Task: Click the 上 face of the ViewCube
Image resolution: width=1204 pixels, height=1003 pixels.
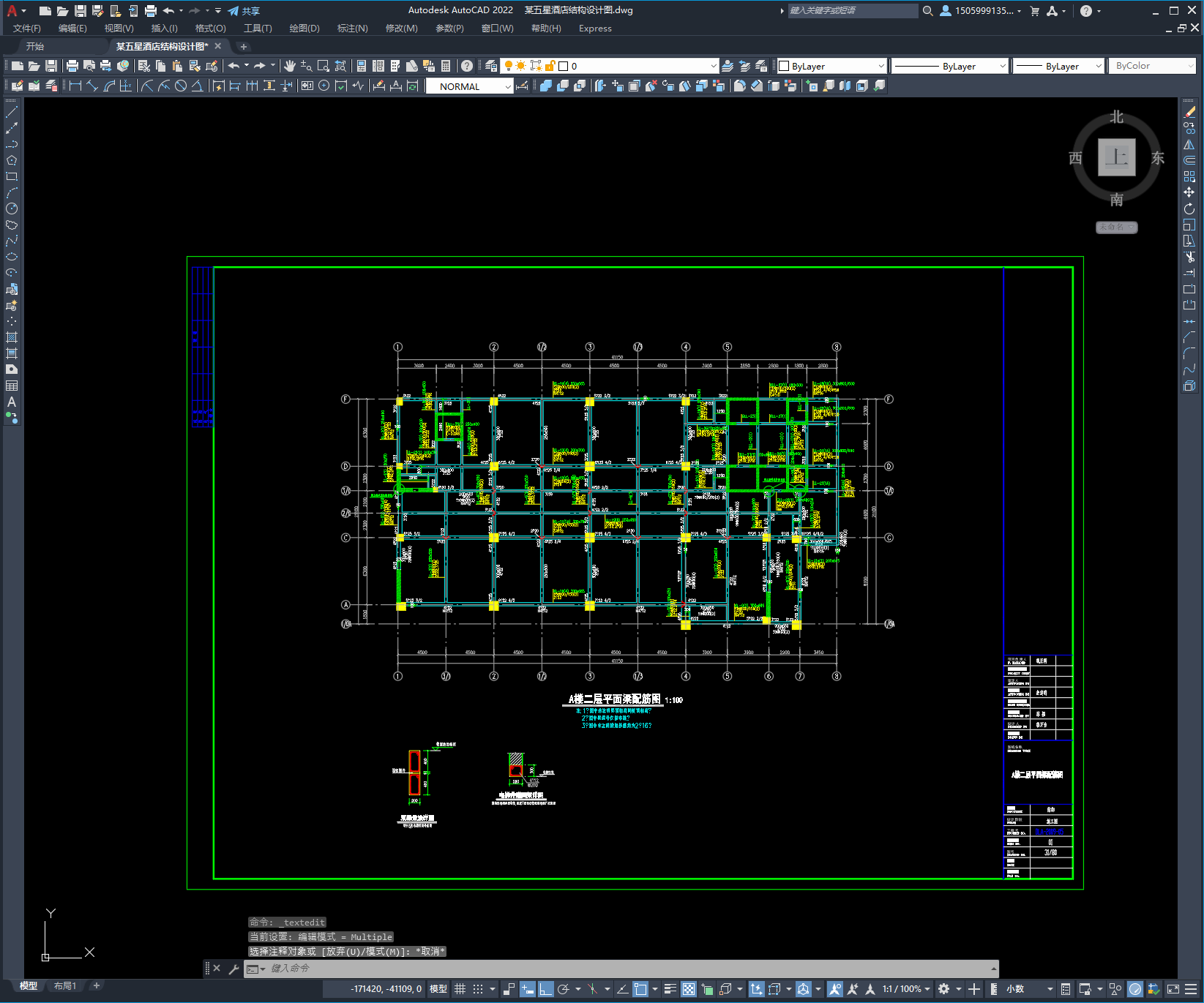Action: pyautogui.click(x=1116, y=157)
